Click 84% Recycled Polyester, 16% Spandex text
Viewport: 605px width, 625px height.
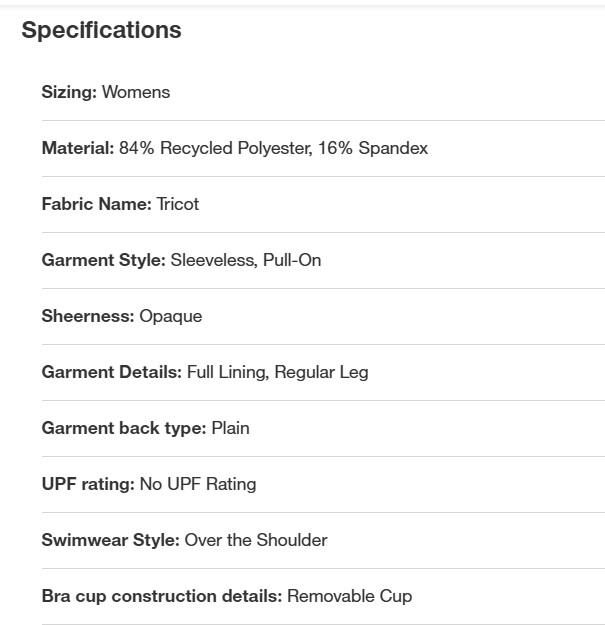coord(273,148)
